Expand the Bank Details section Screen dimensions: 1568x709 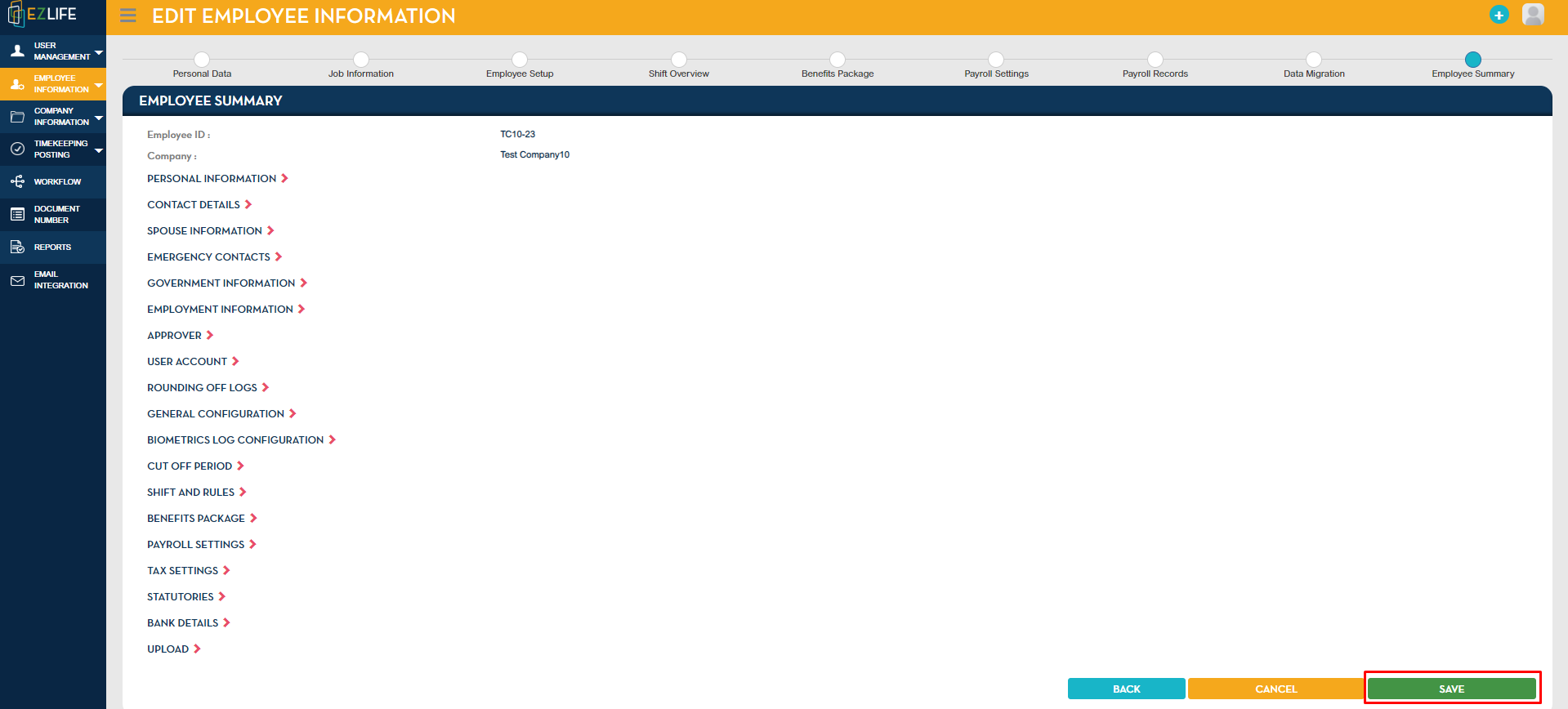click(x=189, y=622)
